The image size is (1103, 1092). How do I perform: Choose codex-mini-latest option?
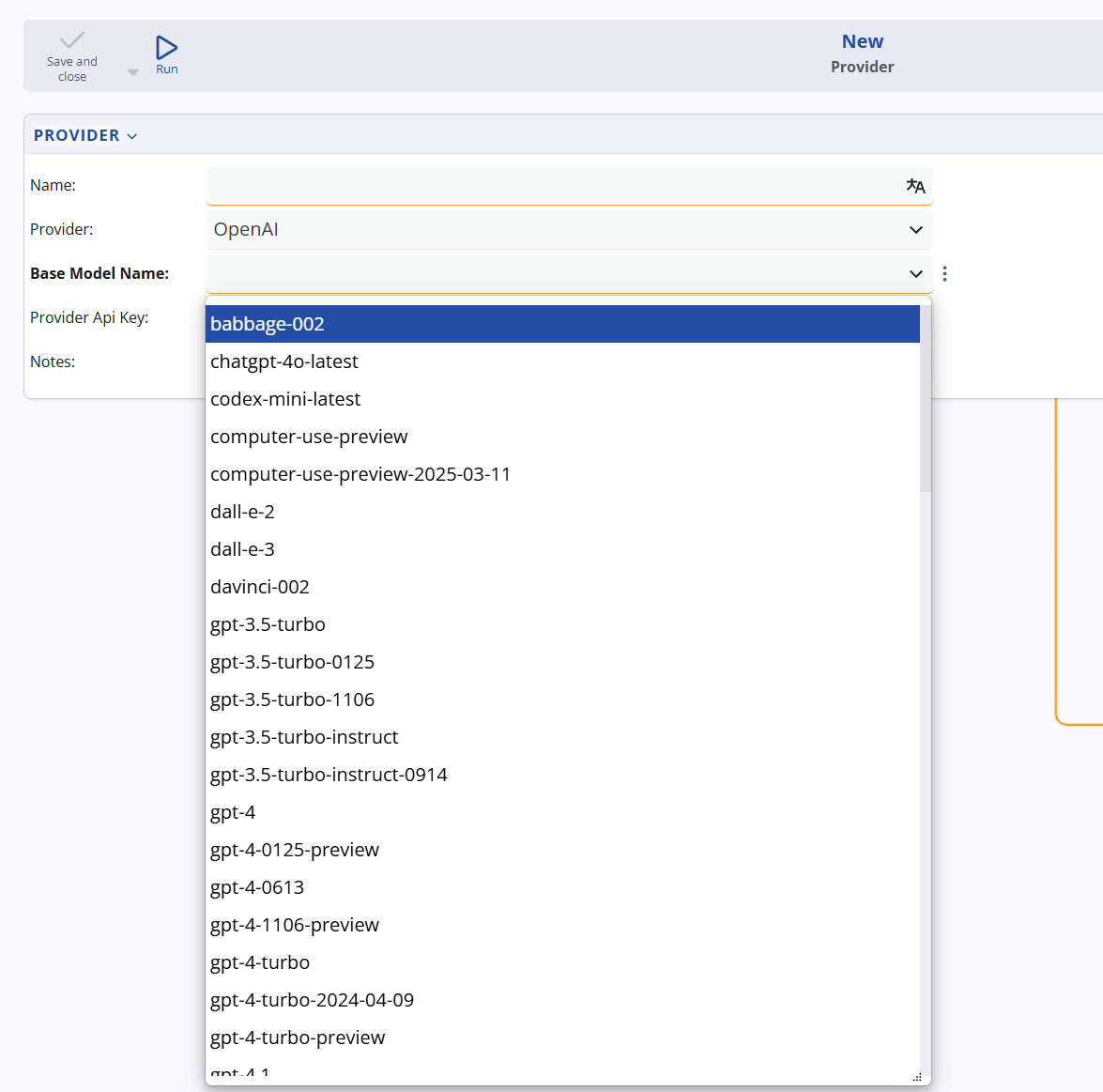562,399
